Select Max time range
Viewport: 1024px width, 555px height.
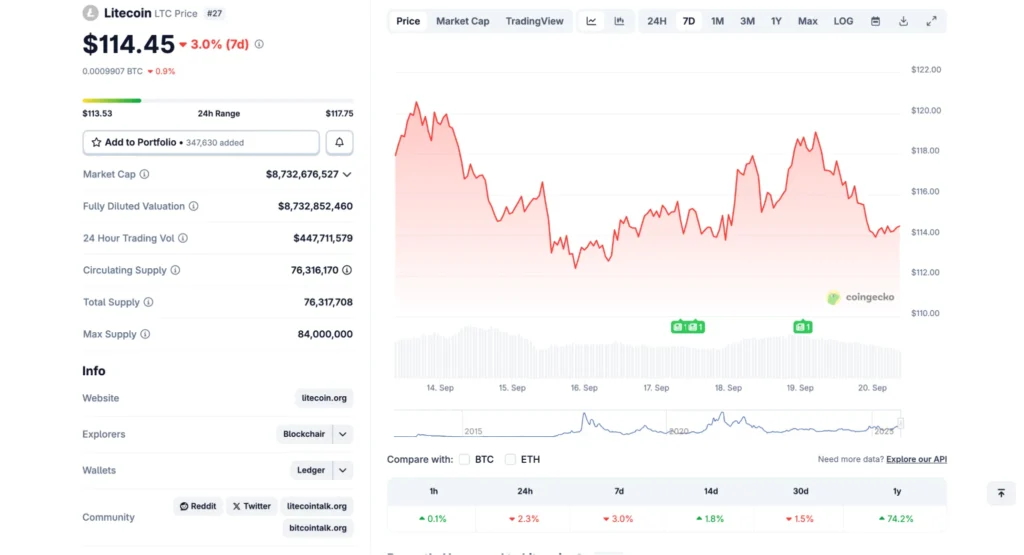point(808,21)
